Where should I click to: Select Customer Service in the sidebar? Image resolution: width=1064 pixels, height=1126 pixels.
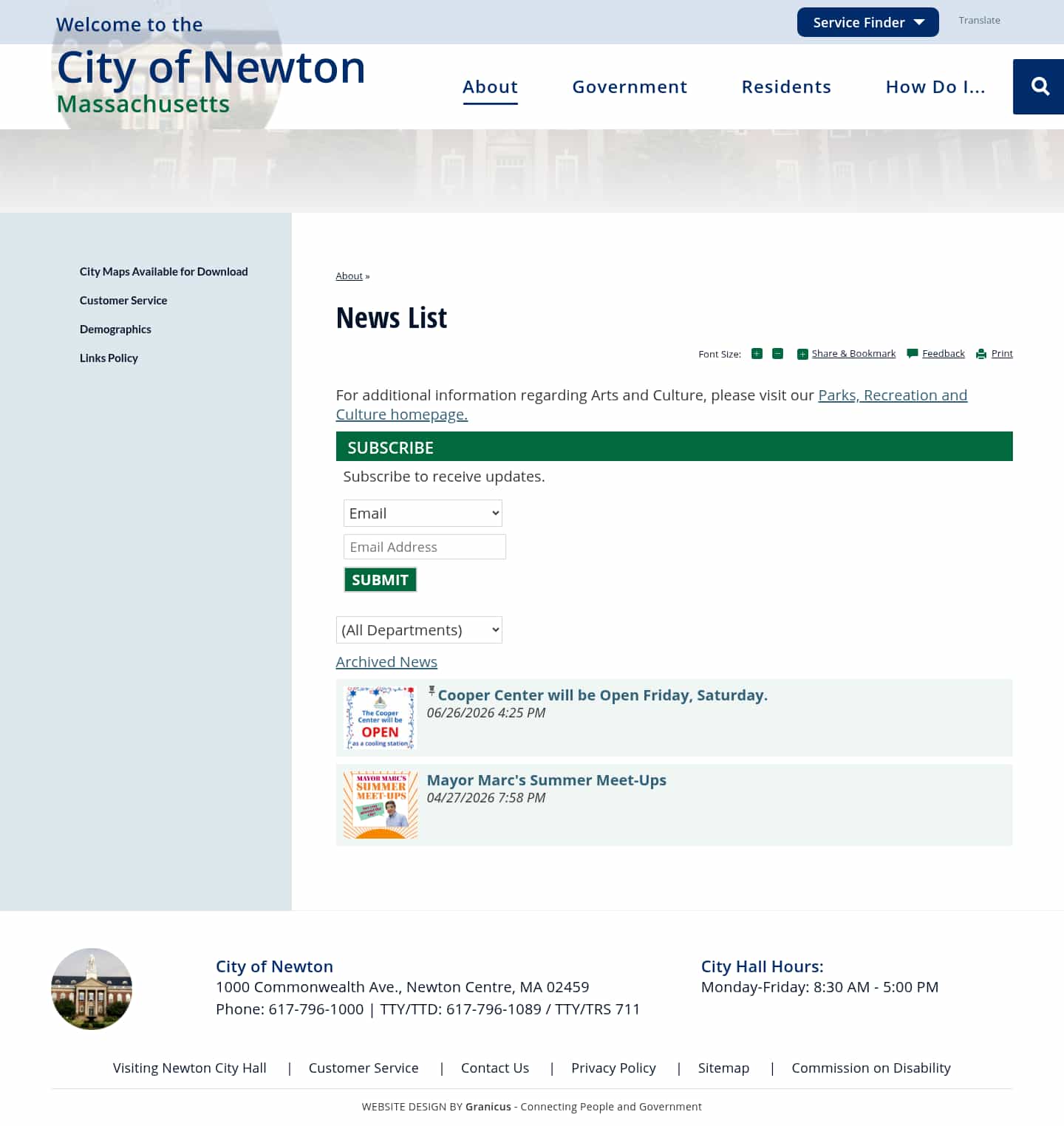click(123, 301)
